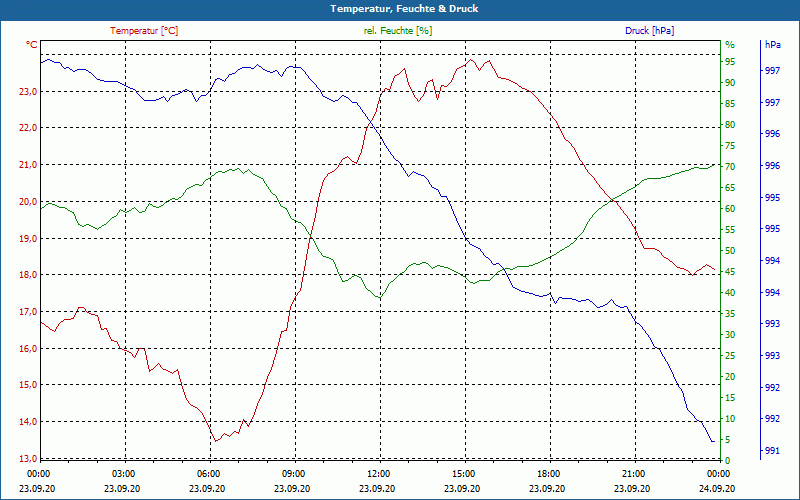Click the blue "hPa" axis unit label

point(773,45)
